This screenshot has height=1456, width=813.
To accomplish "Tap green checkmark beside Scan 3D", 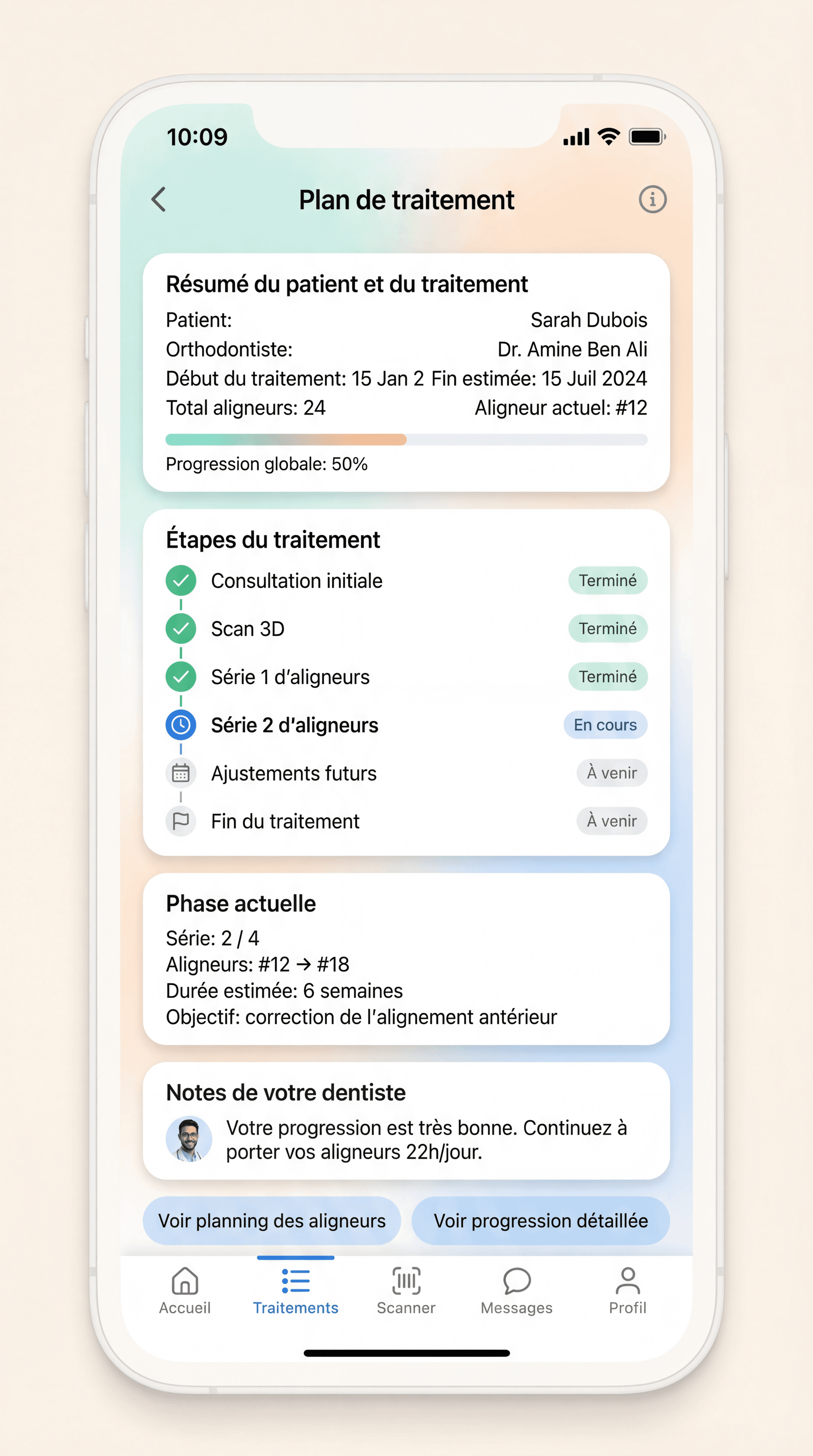I will pyautogui.click(x=181, y=629).
